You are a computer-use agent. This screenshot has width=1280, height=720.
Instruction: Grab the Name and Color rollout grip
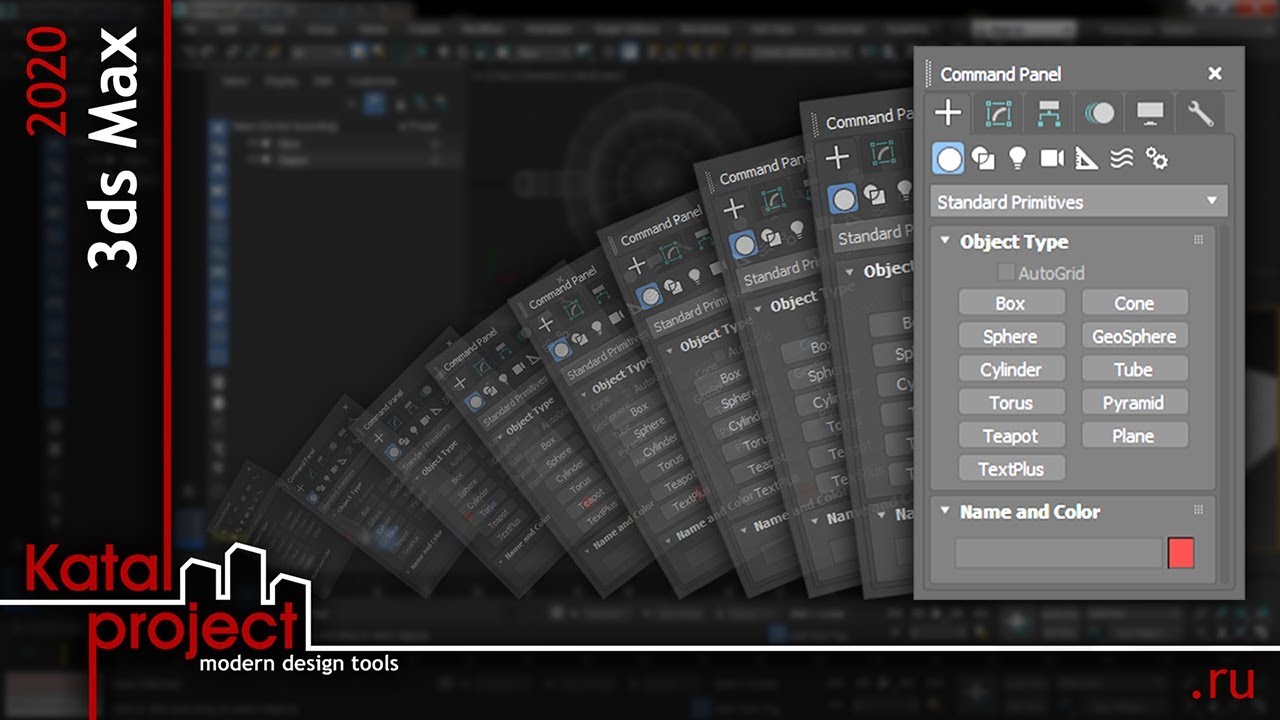pos(1198,510)
